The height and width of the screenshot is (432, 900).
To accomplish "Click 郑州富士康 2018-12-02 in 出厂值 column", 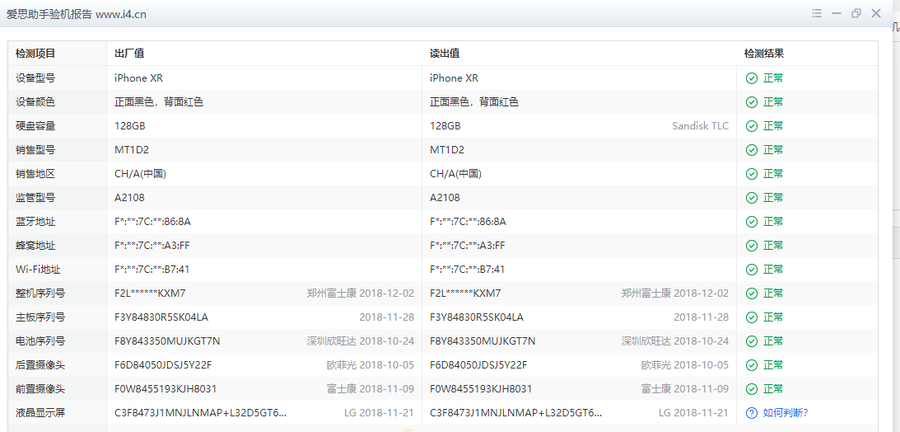I will point(360,293).
